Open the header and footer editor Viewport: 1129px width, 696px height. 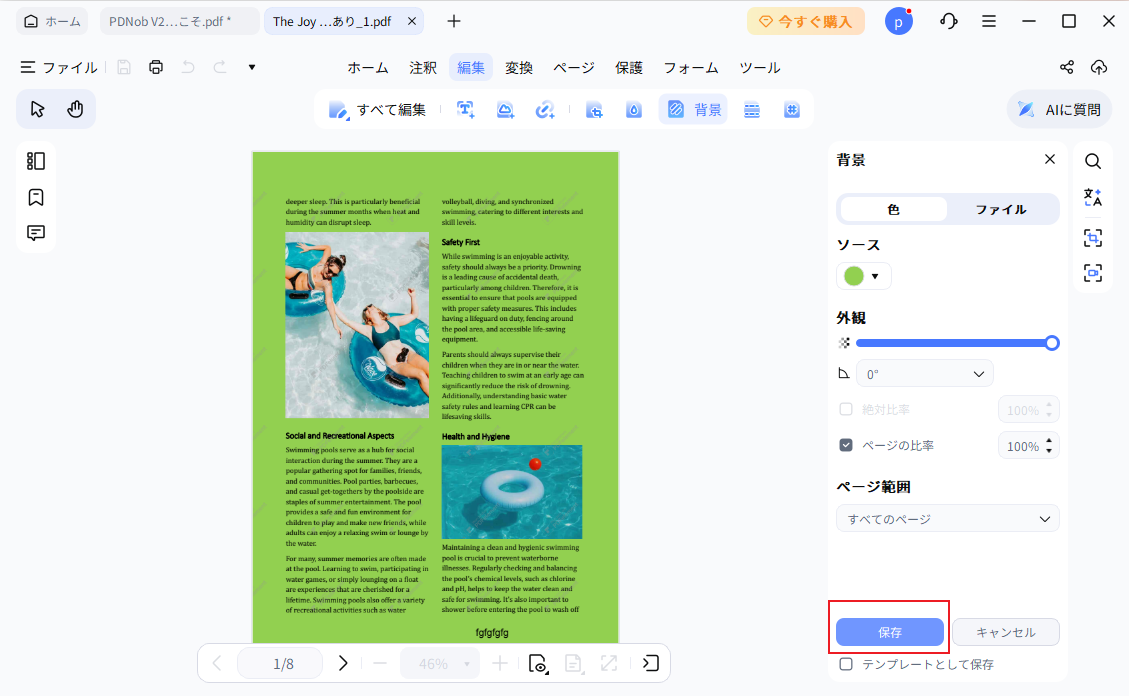pos(752,109)
